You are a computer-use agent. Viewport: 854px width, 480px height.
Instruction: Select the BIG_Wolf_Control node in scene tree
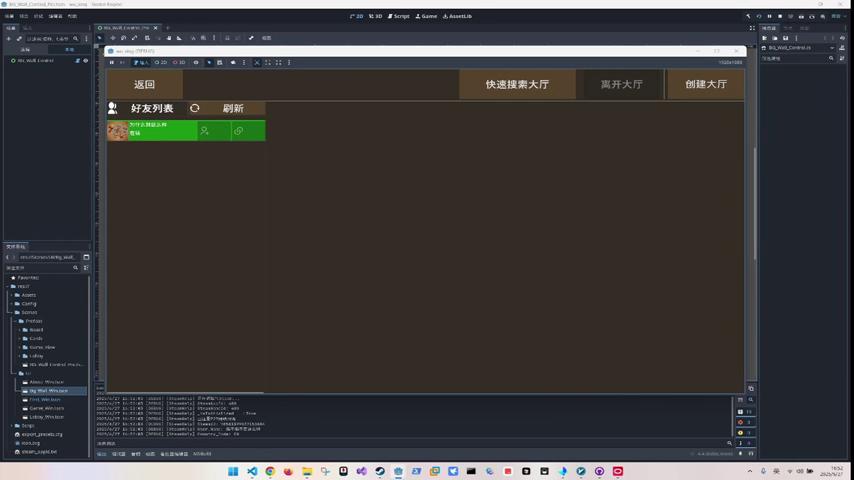[x=36, y=60]
